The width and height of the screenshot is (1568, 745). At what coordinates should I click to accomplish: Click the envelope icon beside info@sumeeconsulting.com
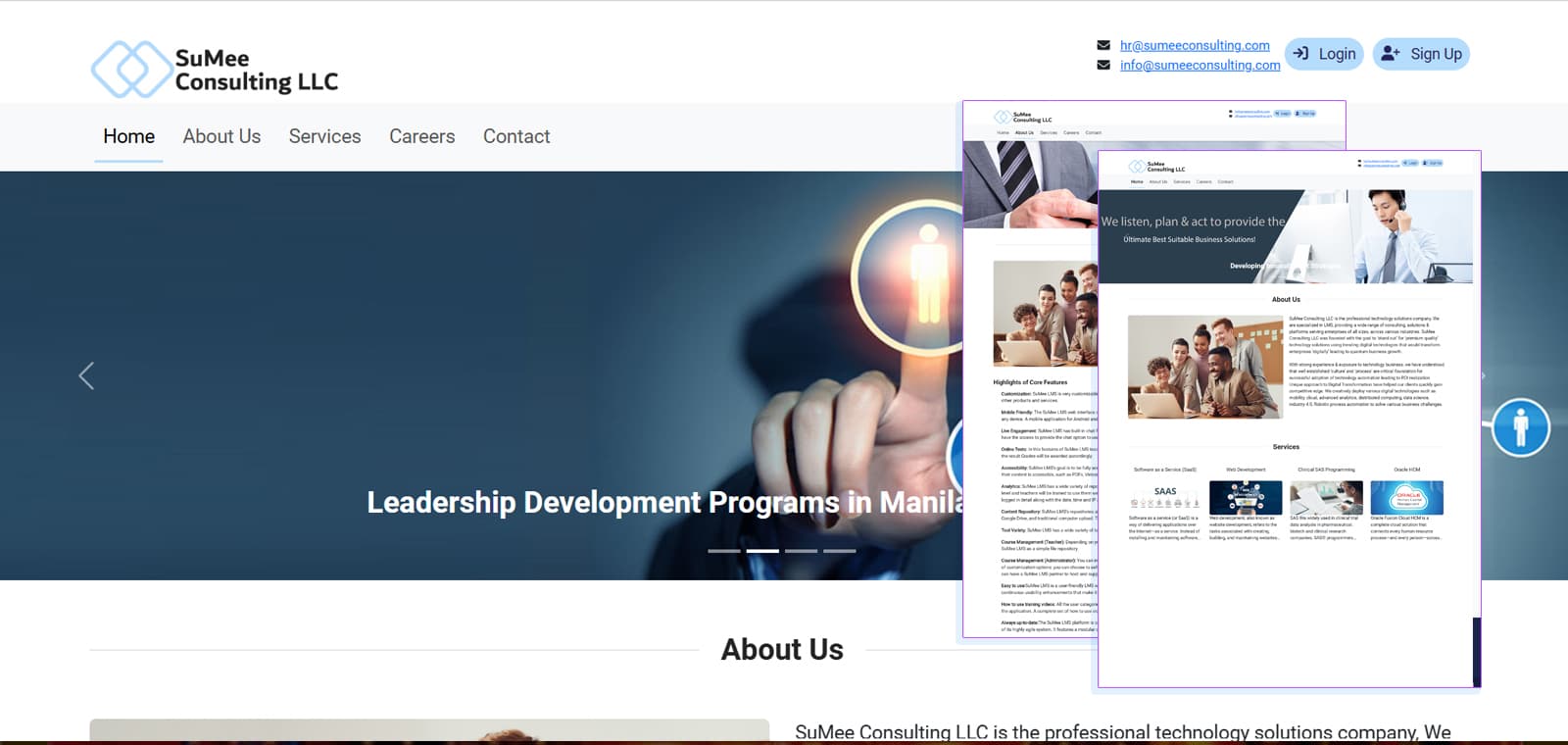click(x=1103, y=65)
